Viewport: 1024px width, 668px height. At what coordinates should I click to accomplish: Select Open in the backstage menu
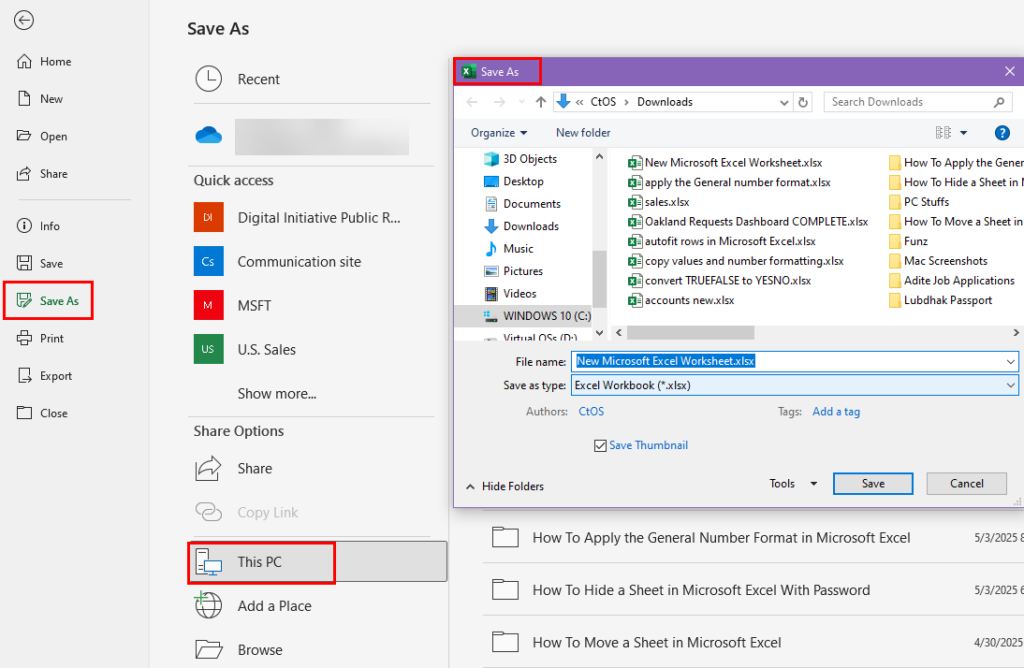pyautogui.click(x=42, y=136)
